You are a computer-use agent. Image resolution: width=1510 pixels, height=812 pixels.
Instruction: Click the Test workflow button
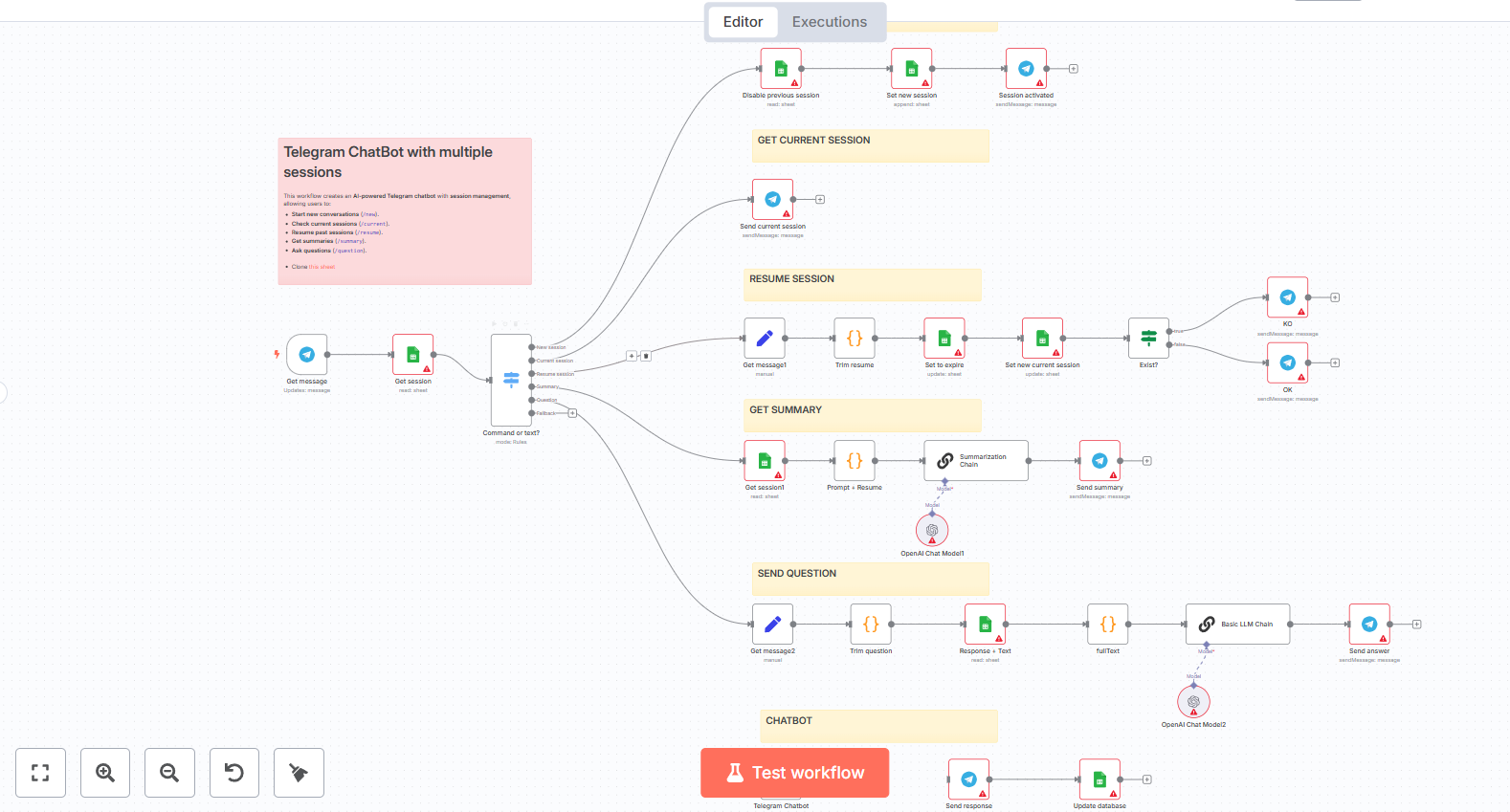(x=794, y=773)
